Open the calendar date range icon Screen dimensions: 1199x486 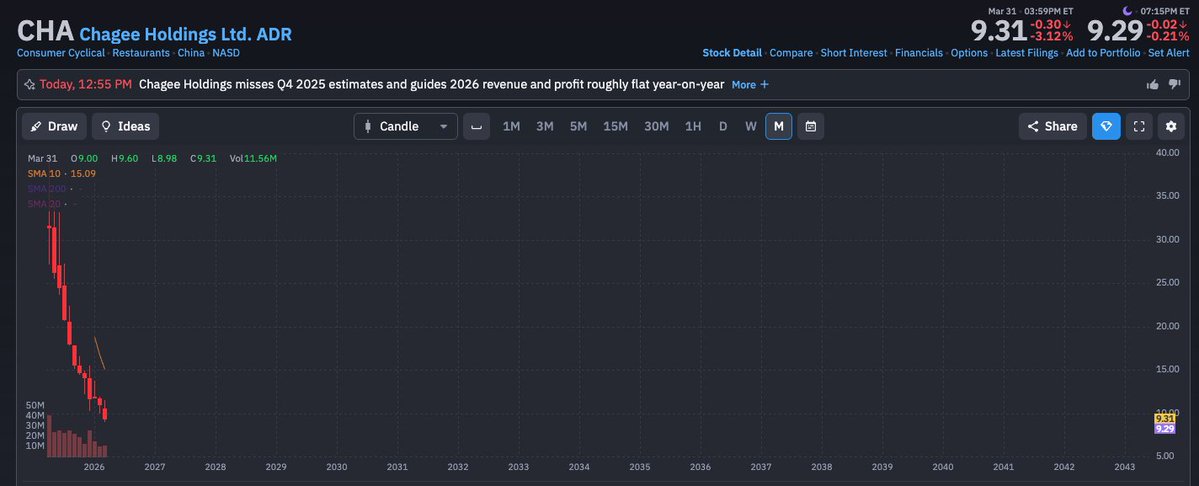click(x=811, y=126)
